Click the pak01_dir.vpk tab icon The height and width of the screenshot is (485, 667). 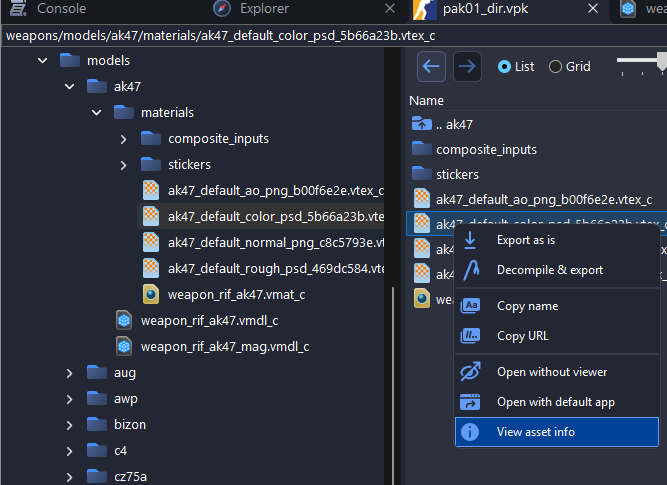[x=425, y=9]
